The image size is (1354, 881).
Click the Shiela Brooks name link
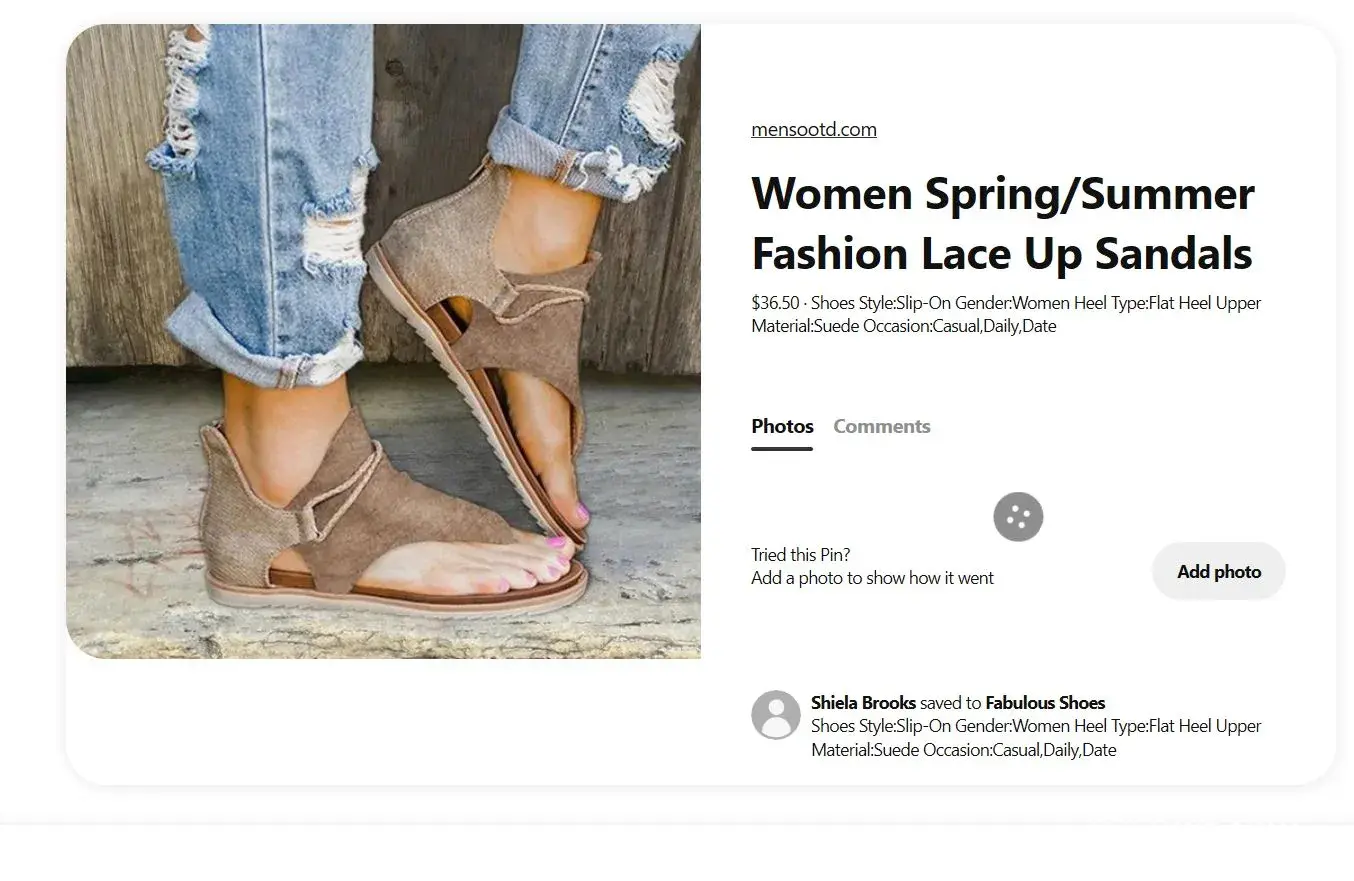pyautogui.click(x=863, y=703)
